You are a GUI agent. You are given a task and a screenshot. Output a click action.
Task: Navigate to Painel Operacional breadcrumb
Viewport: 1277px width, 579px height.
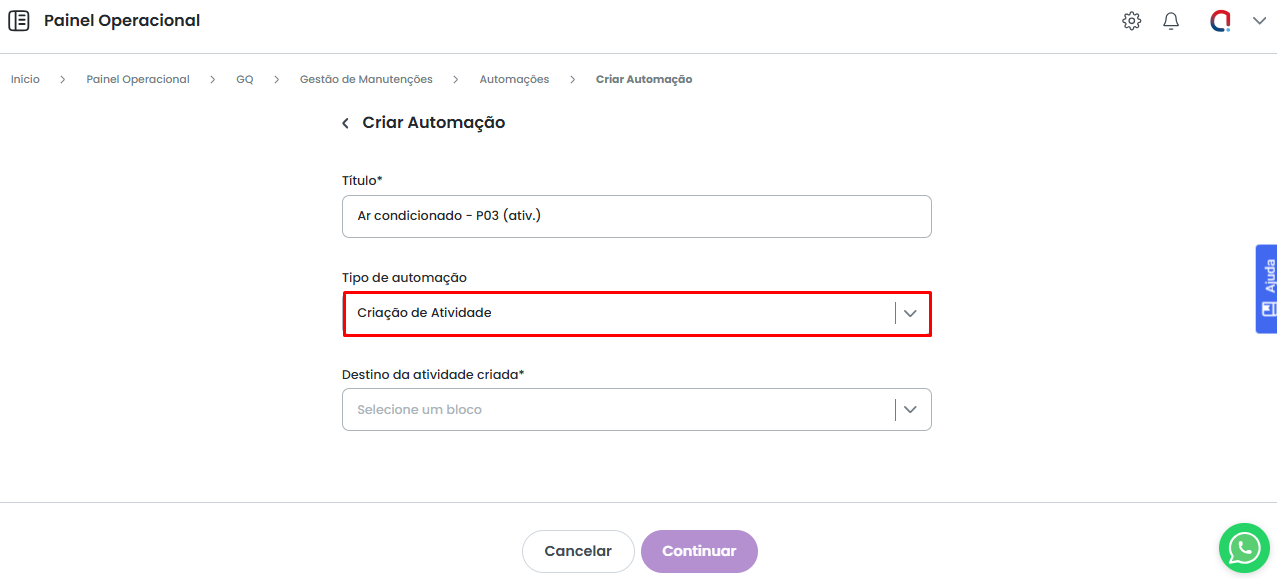click(138, 79)
